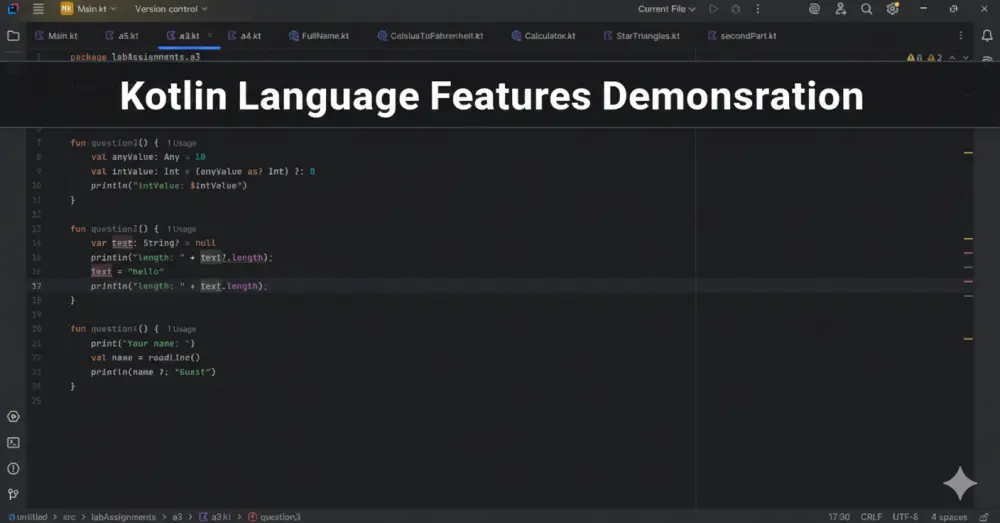Open the Current File run configuration dropdown
This screenshot has height=523, width=1000.
[x=666, y=9]
